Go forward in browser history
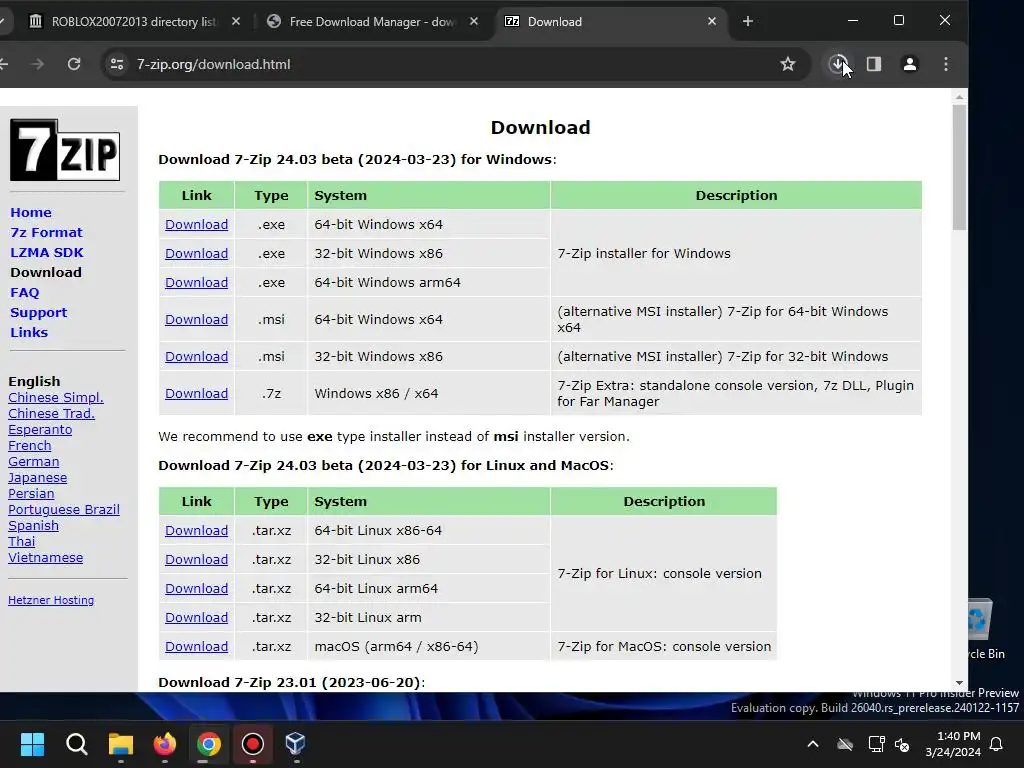The height and width of the screenshot is (768, 1024). point(38,64)
